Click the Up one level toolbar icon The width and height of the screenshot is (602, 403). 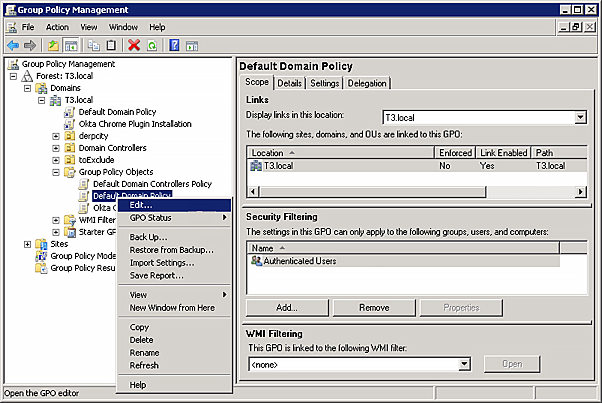click(53, 45)
